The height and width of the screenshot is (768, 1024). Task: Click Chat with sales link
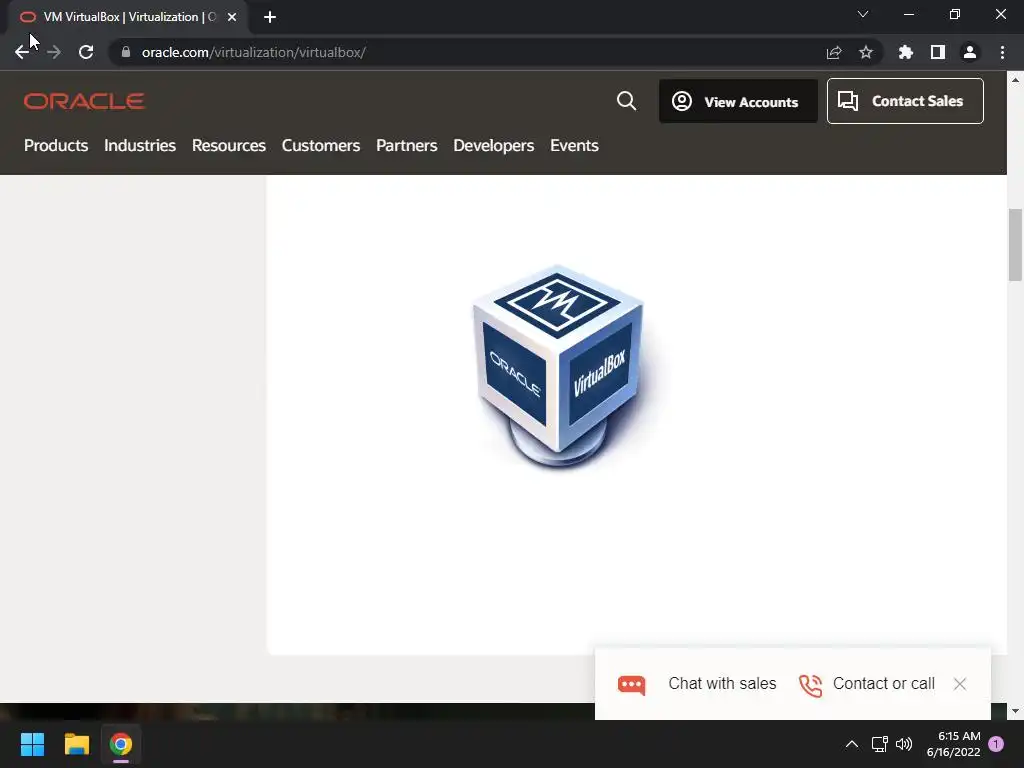722,683
